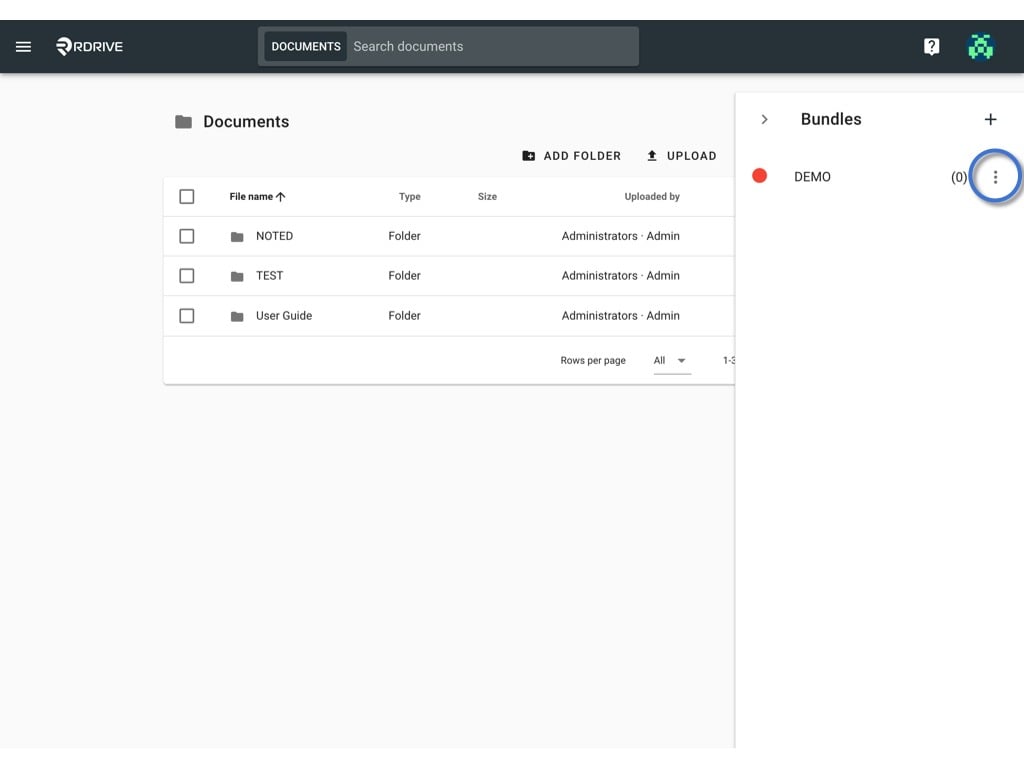Open the TEST folder name
This screenshot has height=768, width=1024.
[270, 276]
